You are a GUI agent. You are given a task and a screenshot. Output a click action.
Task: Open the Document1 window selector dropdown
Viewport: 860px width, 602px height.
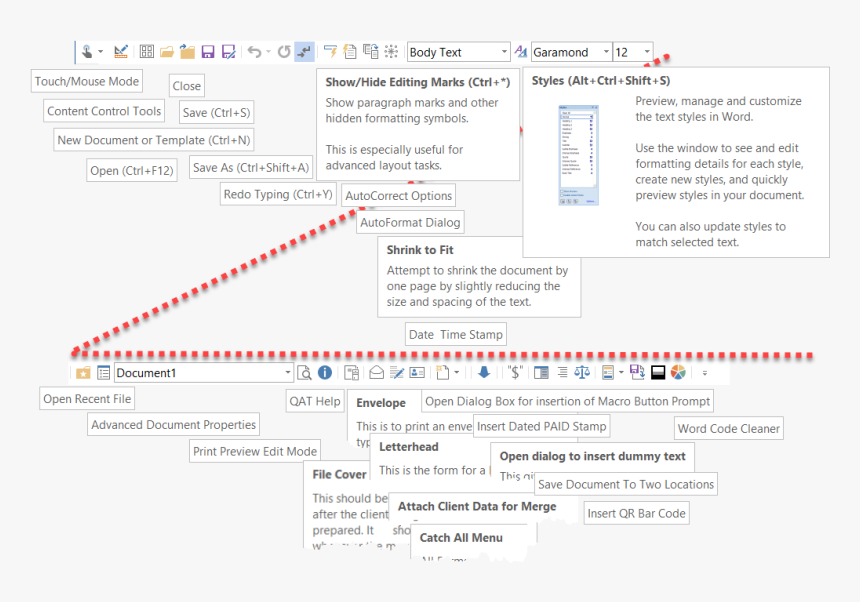tap(287, 373)
